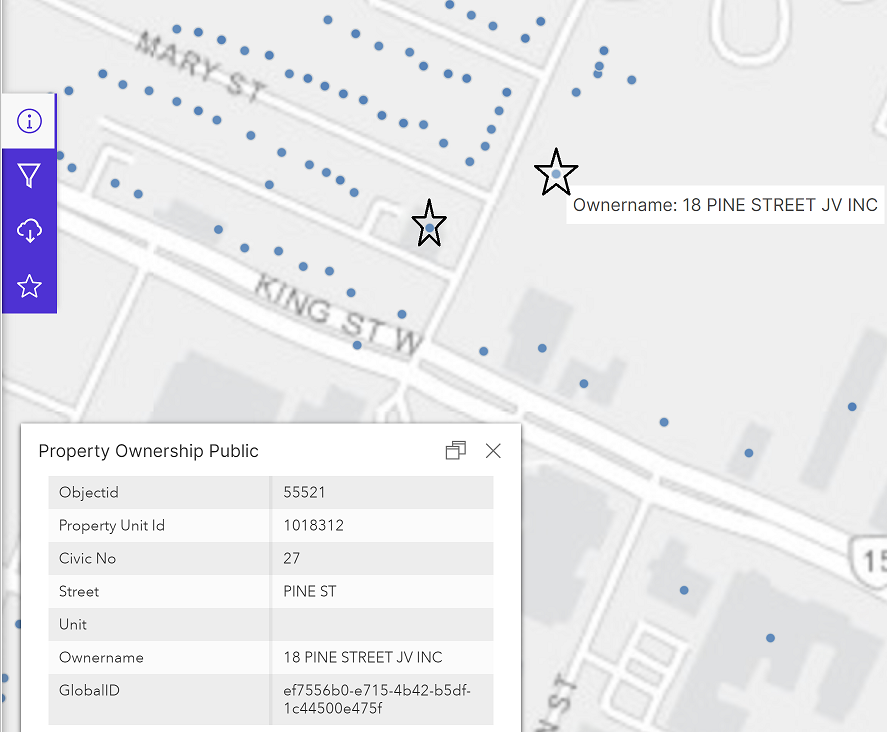Click the Property Ownership Public title

tap(148, 451)
